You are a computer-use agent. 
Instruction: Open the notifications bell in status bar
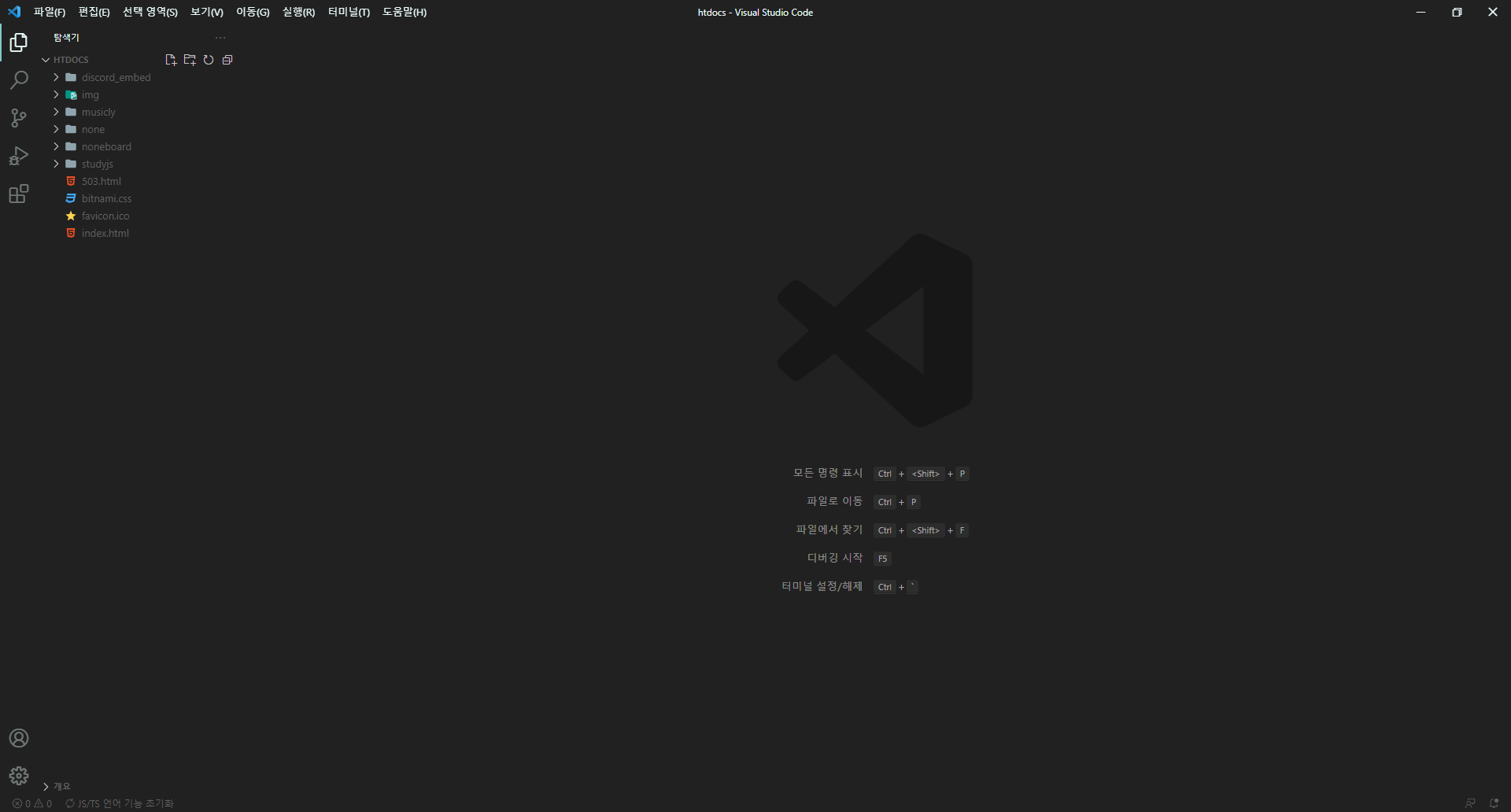coord(1494,803)
